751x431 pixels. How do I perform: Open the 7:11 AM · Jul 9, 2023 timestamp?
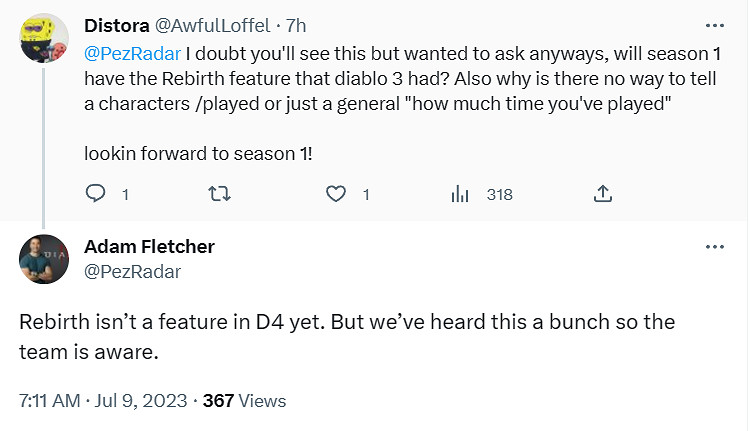[x=103, y=401]
